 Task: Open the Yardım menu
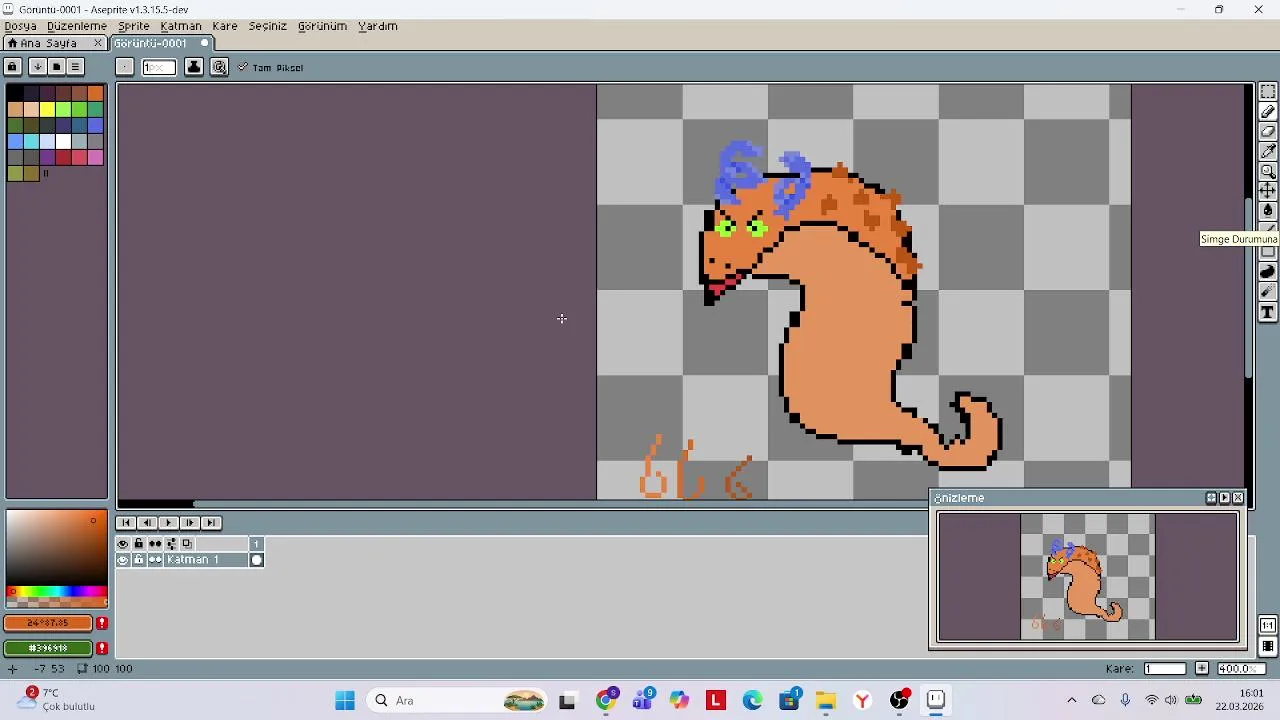378,26
